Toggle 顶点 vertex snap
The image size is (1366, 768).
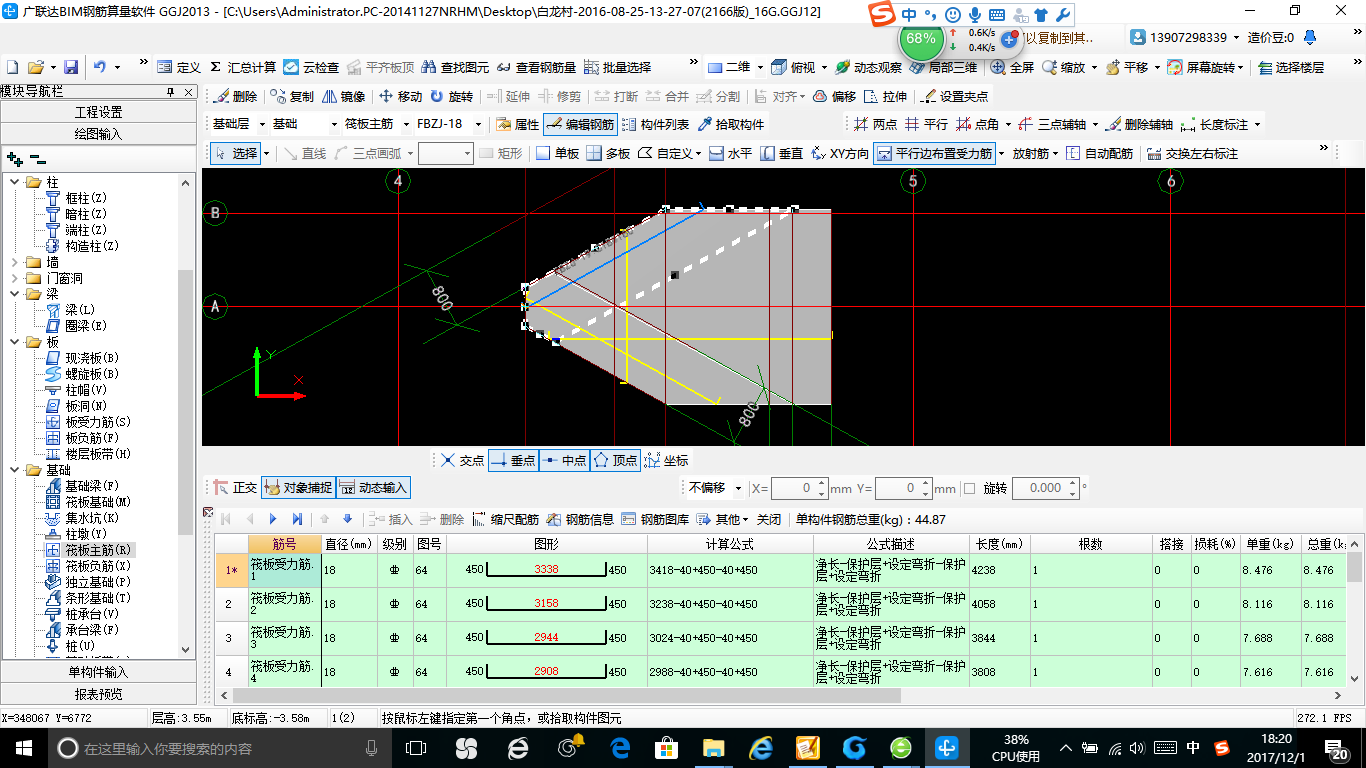pos(616,460)
